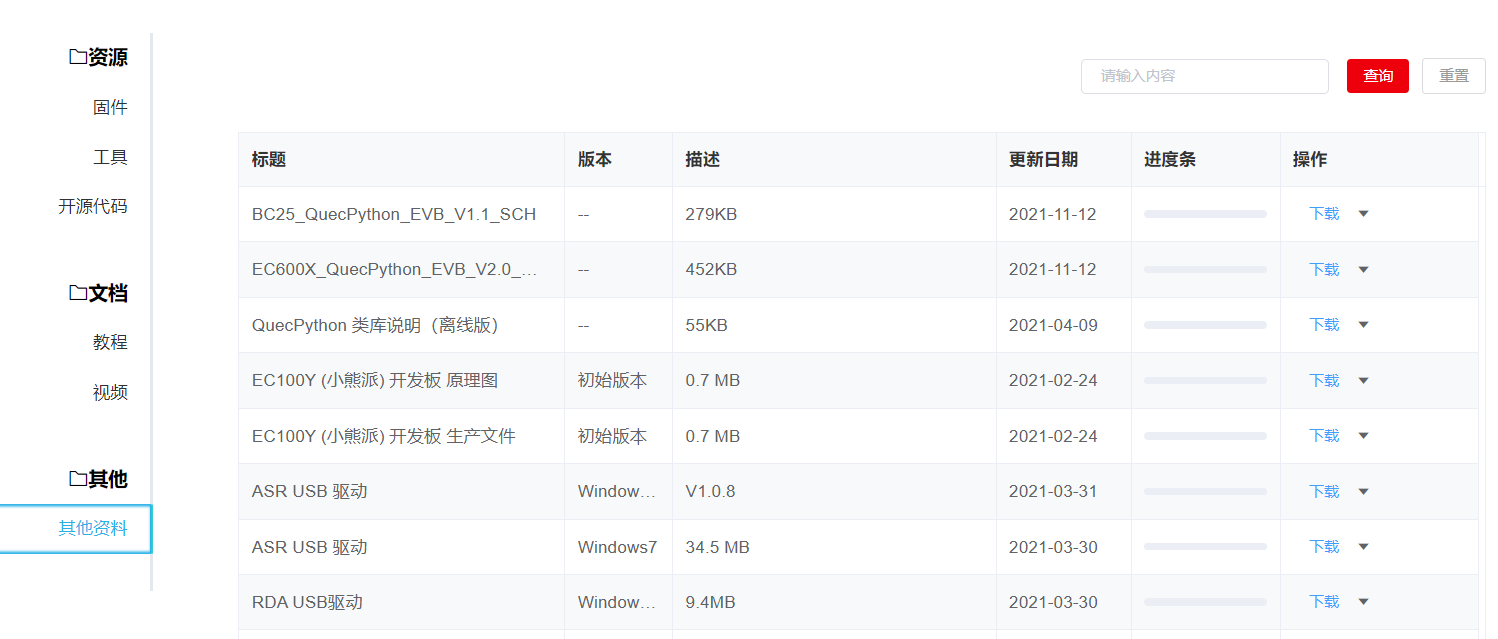The height and width of the screenshot is (639, 1498).
Task: Open the 开源代码 section
Action: pos(91,206)
